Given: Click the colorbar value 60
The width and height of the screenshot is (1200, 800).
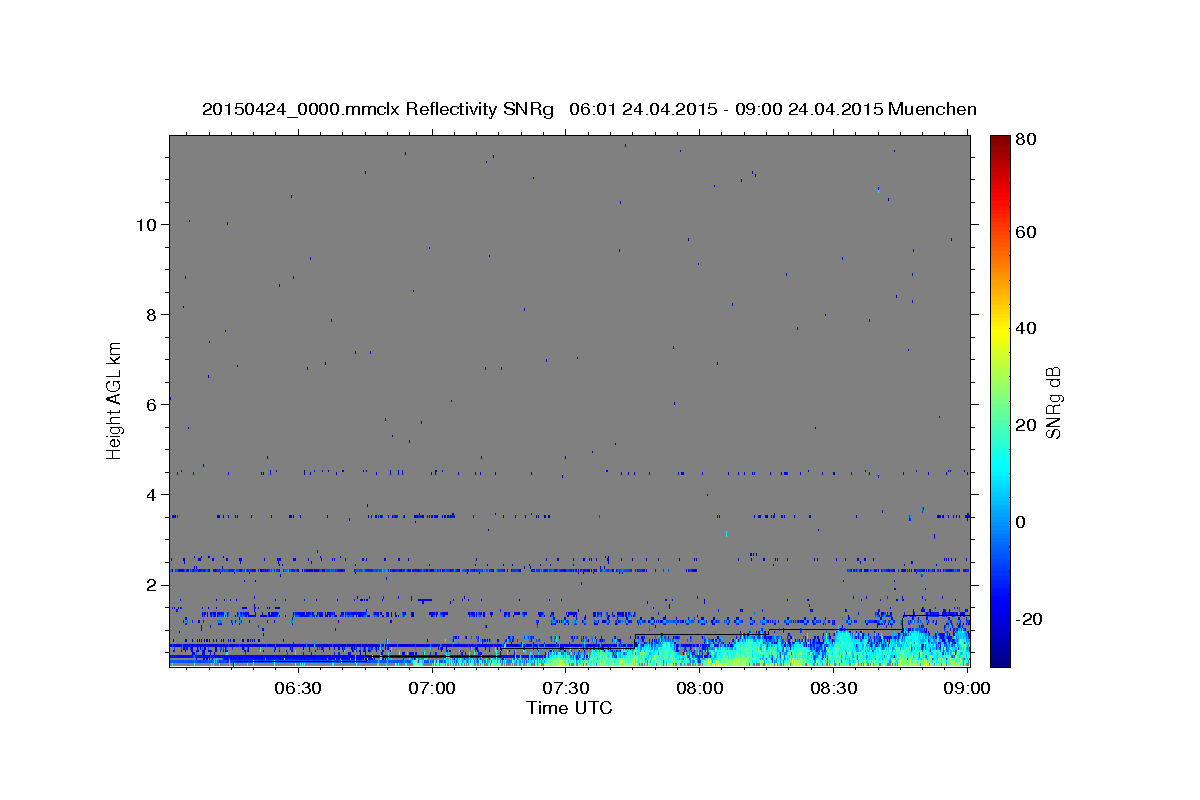Looking at the screenshot, I should tap(1028, 232).
